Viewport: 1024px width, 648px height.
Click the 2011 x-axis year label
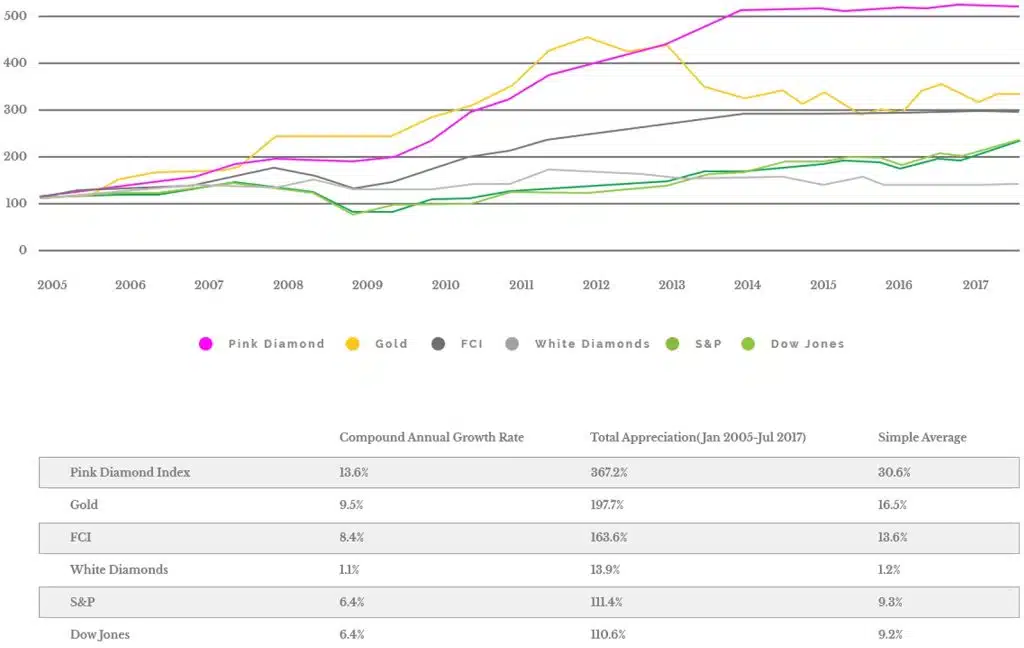click(x=521, y=285)
